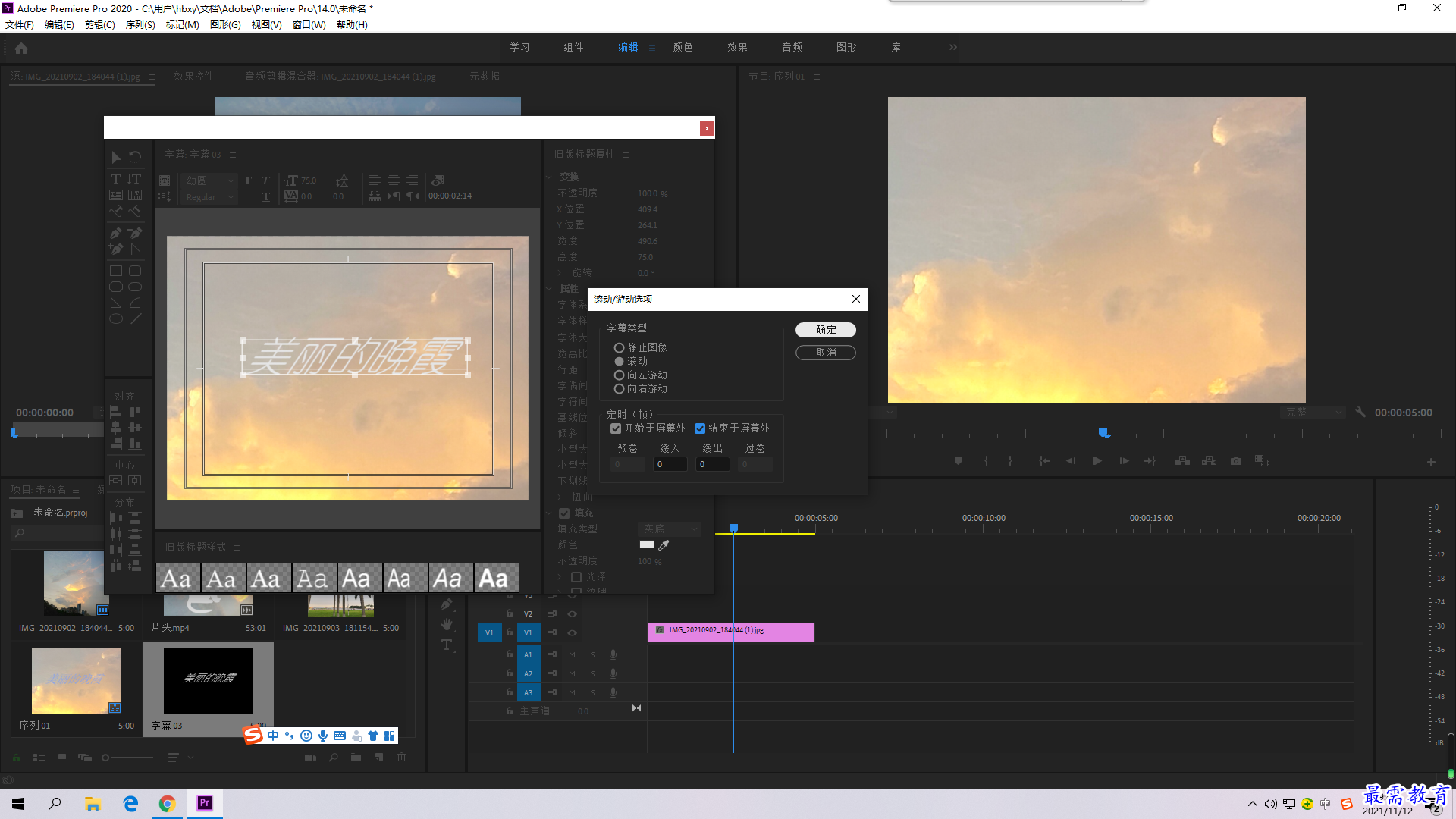The width and height of the screenshot is (1456, 819).
Task: Select 滚动 (roll) radio option
Action: point(619,362)
